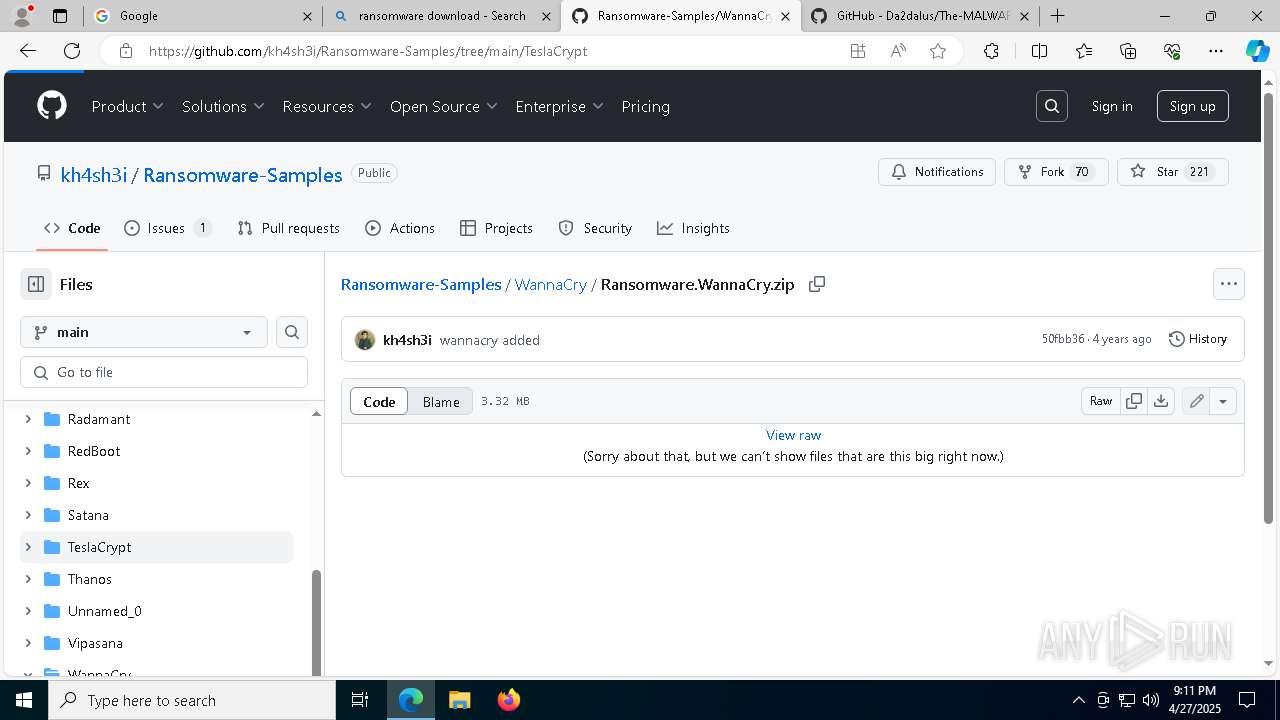The image size is (1280, 720).
Task: Expand the RedBoot folder chevron
Action: [28, 451]
